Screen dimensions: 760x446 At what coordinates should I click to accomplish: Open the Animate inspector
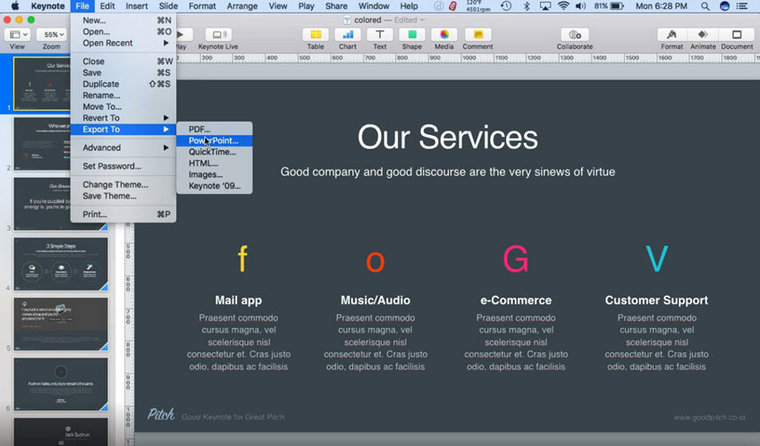coord(703,35)
